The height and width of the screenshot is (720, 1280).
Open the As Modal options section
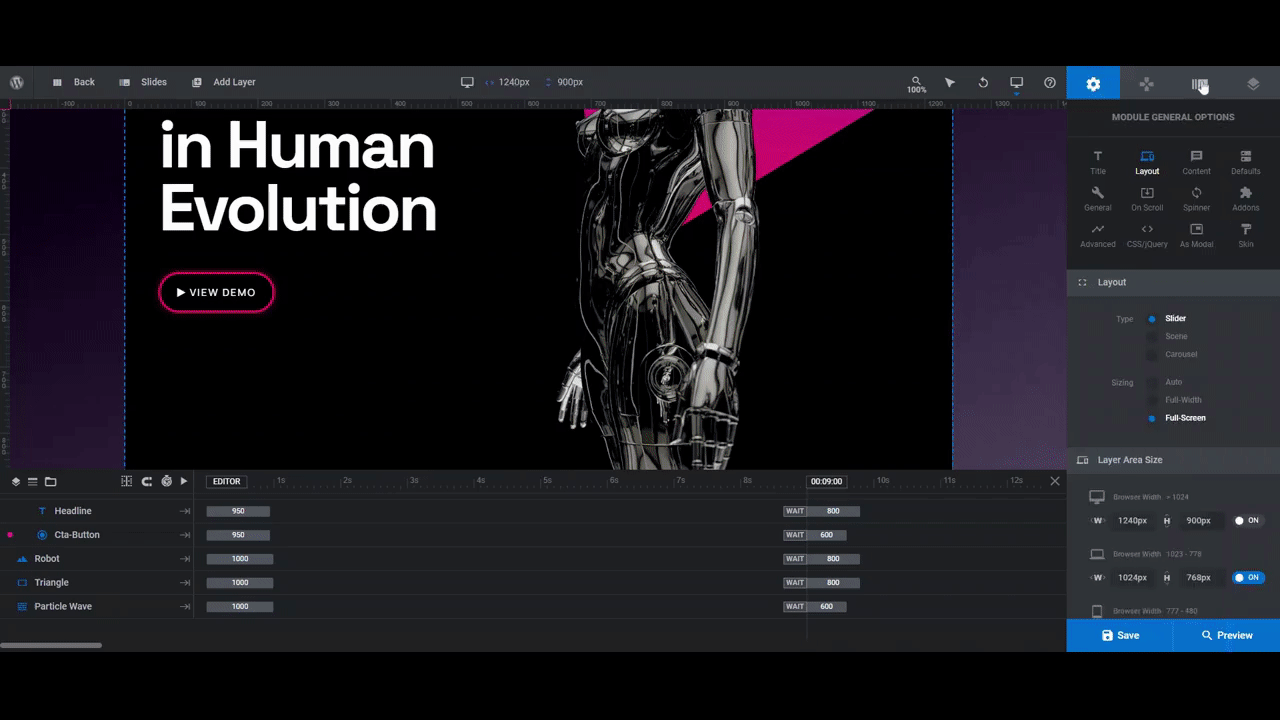pos(1196,236)
